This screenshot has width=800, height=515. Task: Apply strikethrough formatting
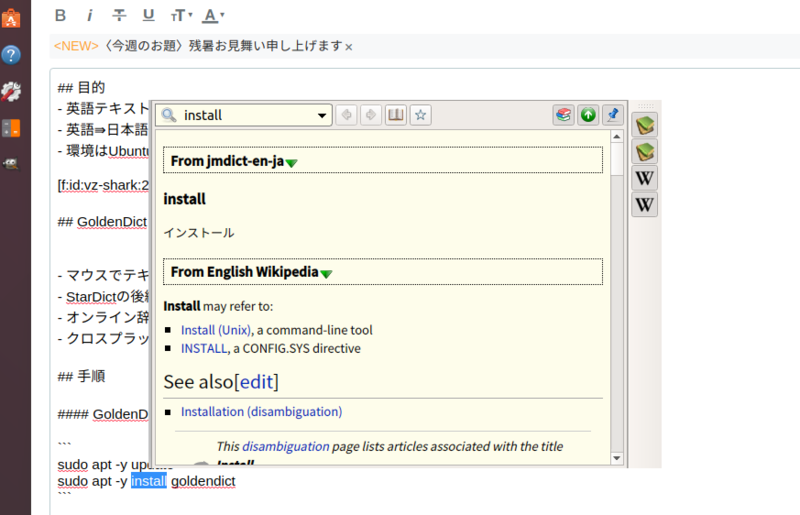tap(119, 15)
